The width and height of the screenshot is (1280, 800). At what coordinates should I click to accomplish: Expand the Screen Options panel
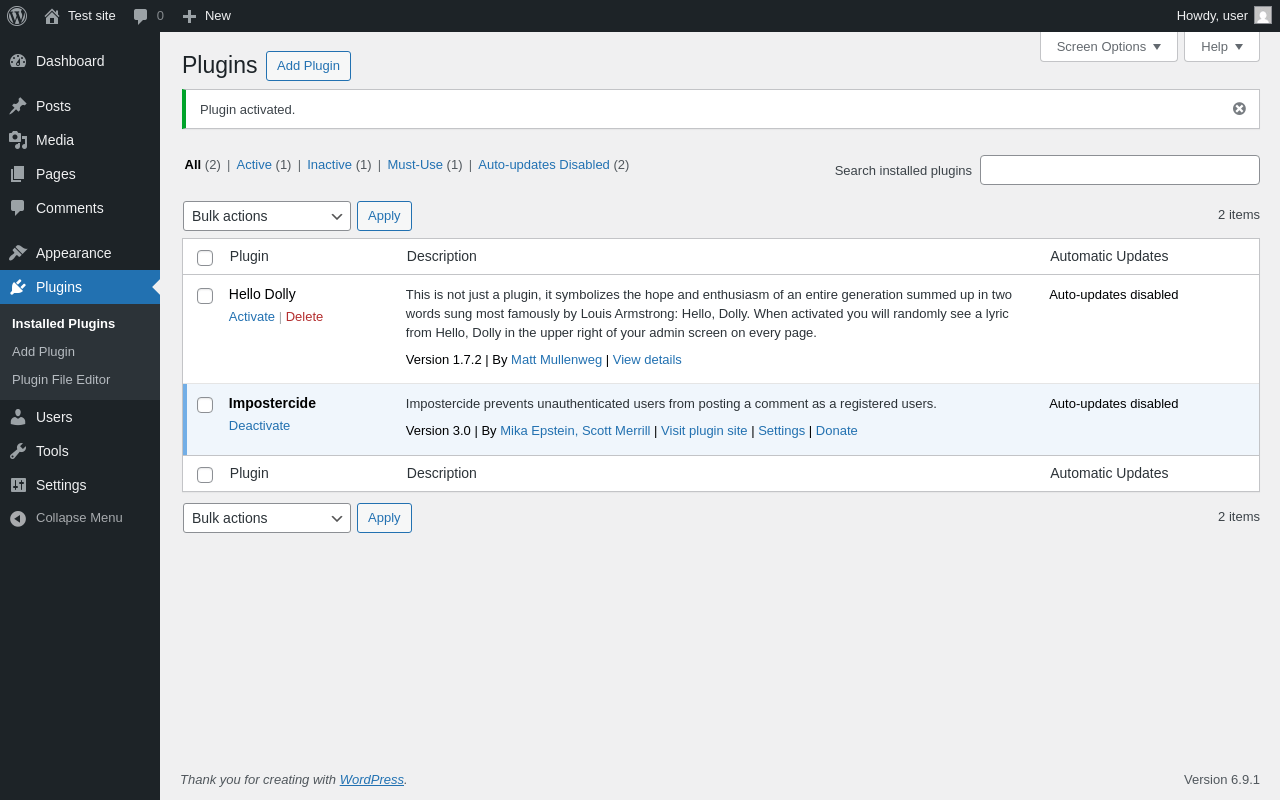1108,46
